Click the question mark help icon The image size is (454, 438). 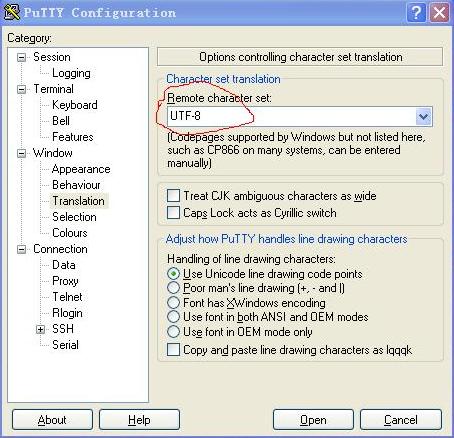click(x=417, y=13)
